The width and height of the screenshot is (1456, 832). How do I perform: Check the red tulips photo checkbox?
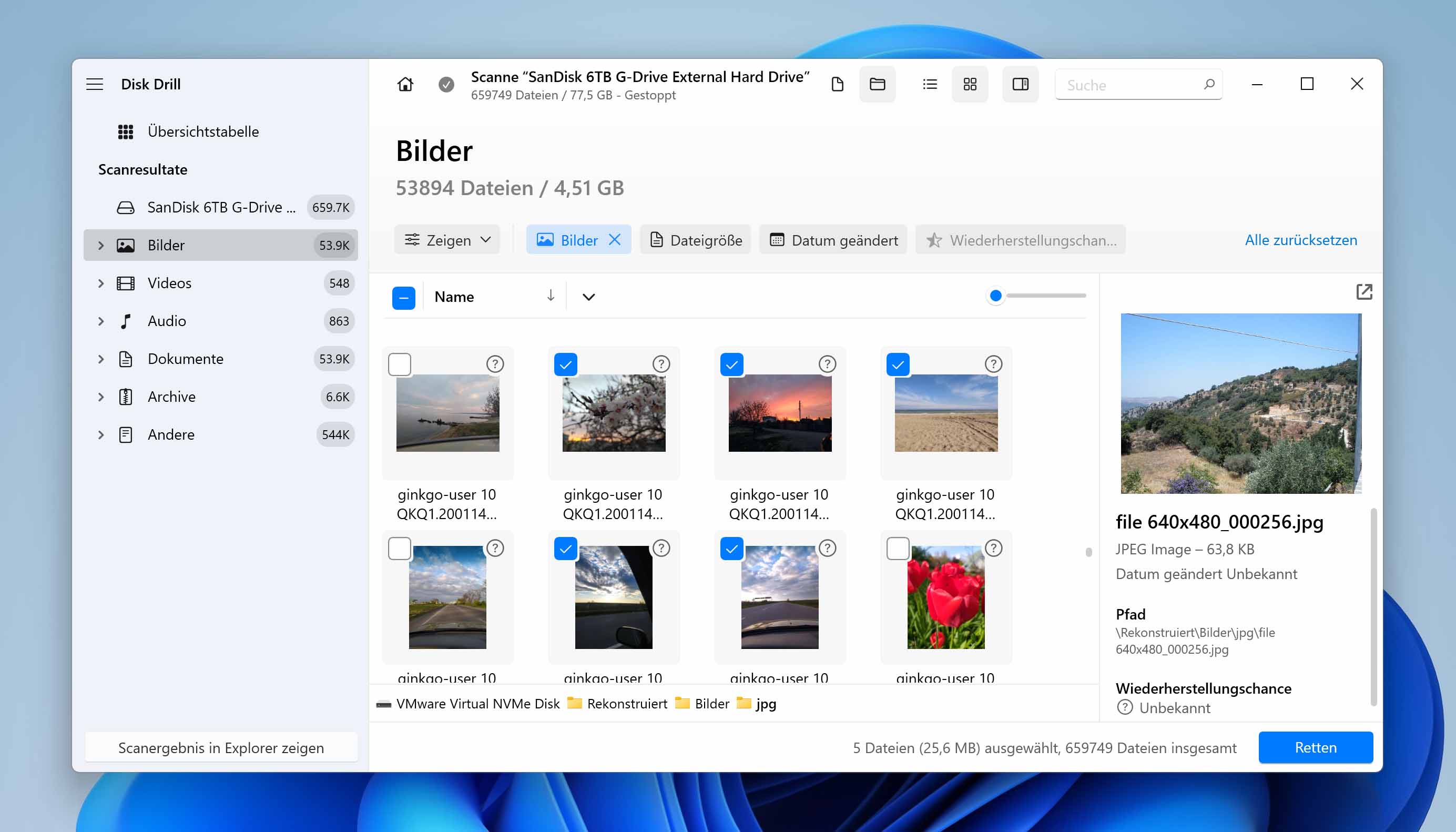[x=898, y=549]
